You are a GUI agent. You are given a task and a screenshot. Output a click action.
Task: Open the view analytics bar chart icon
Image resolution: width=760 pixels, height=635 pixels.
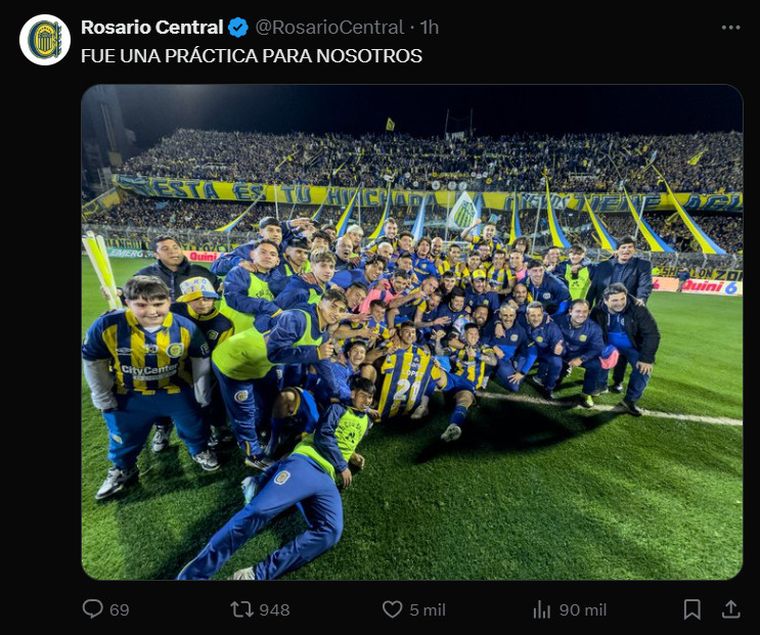tap(542, 609)
